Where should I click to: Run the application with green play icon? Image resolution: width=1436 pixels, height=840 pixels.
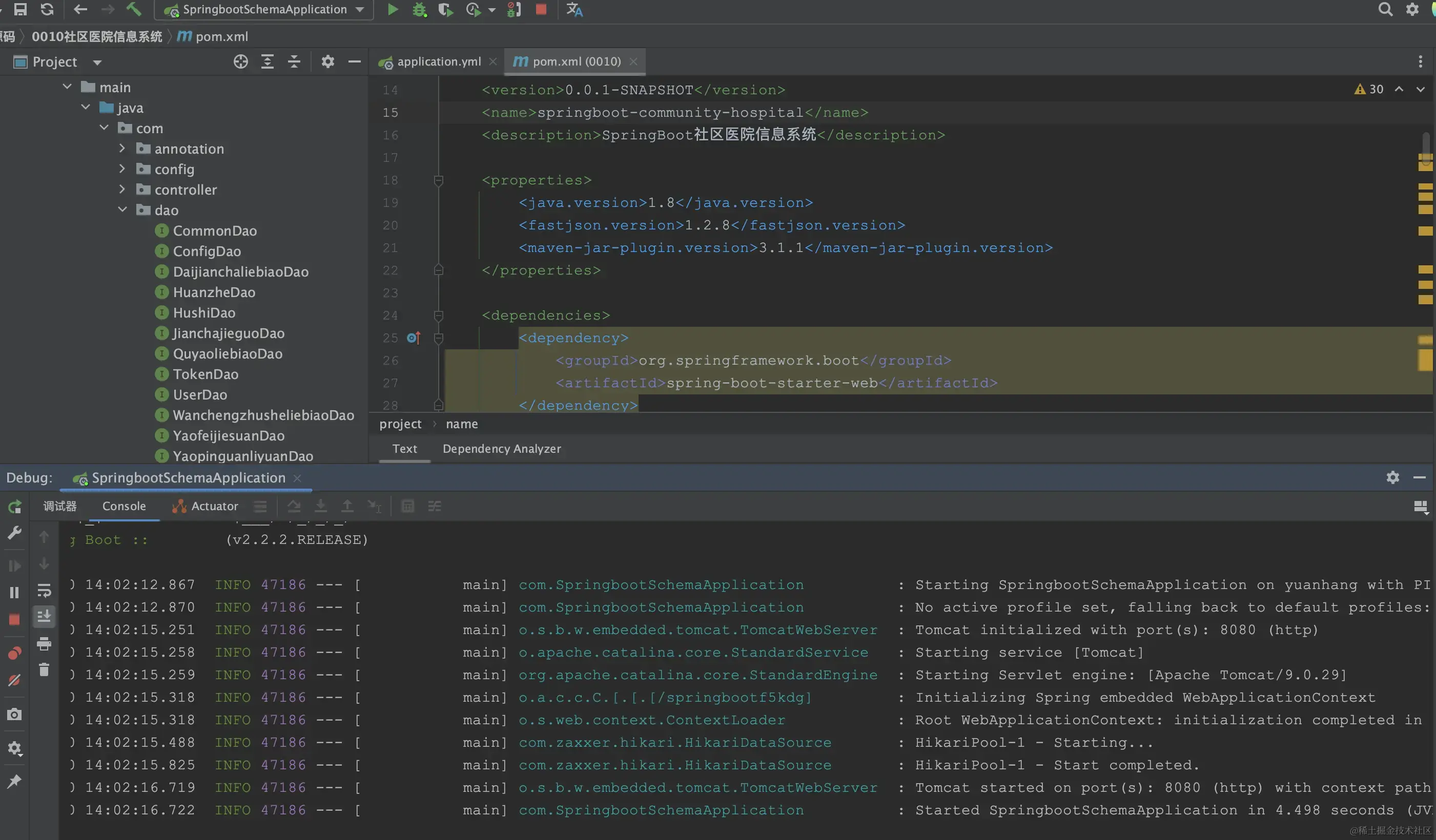coord(393,9)
